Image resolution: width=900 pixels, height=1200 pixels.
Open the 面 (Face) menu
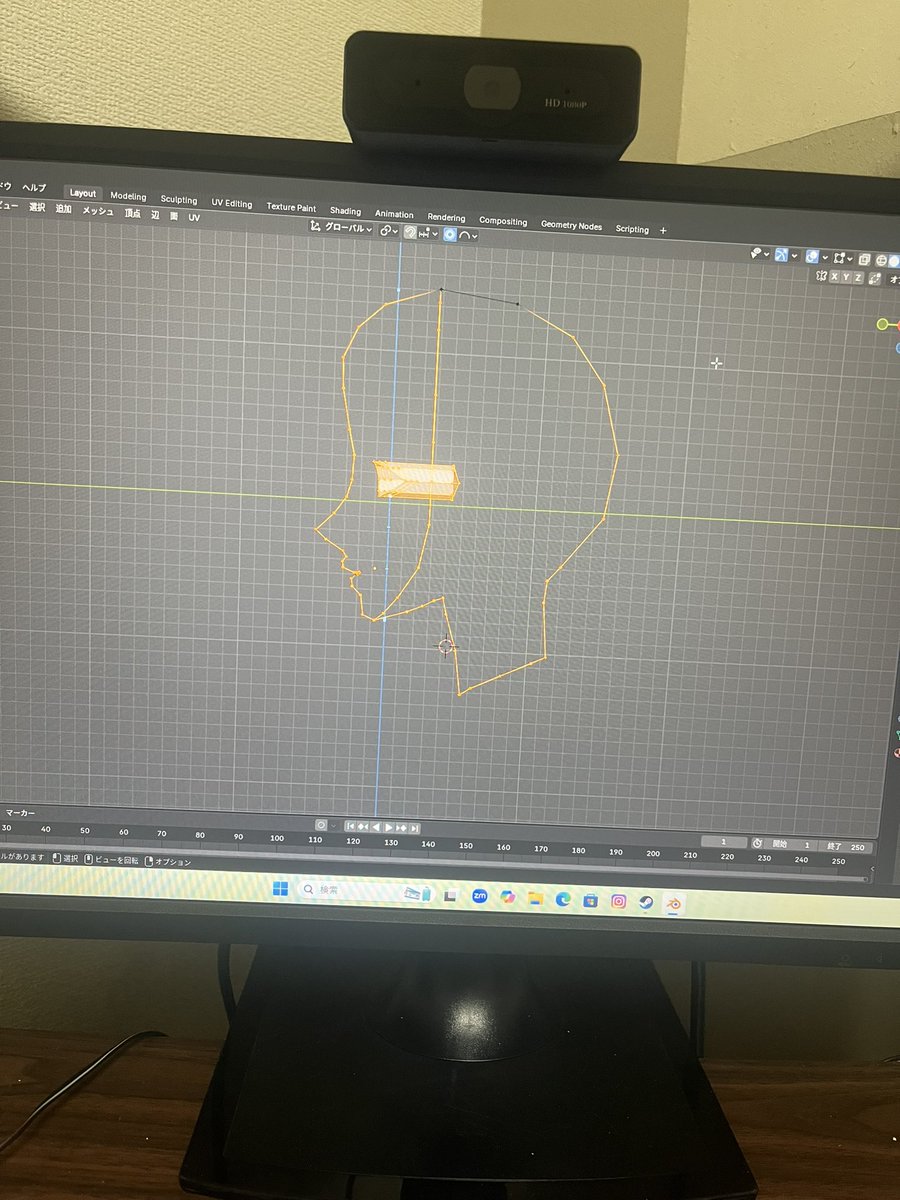(174, 215)
